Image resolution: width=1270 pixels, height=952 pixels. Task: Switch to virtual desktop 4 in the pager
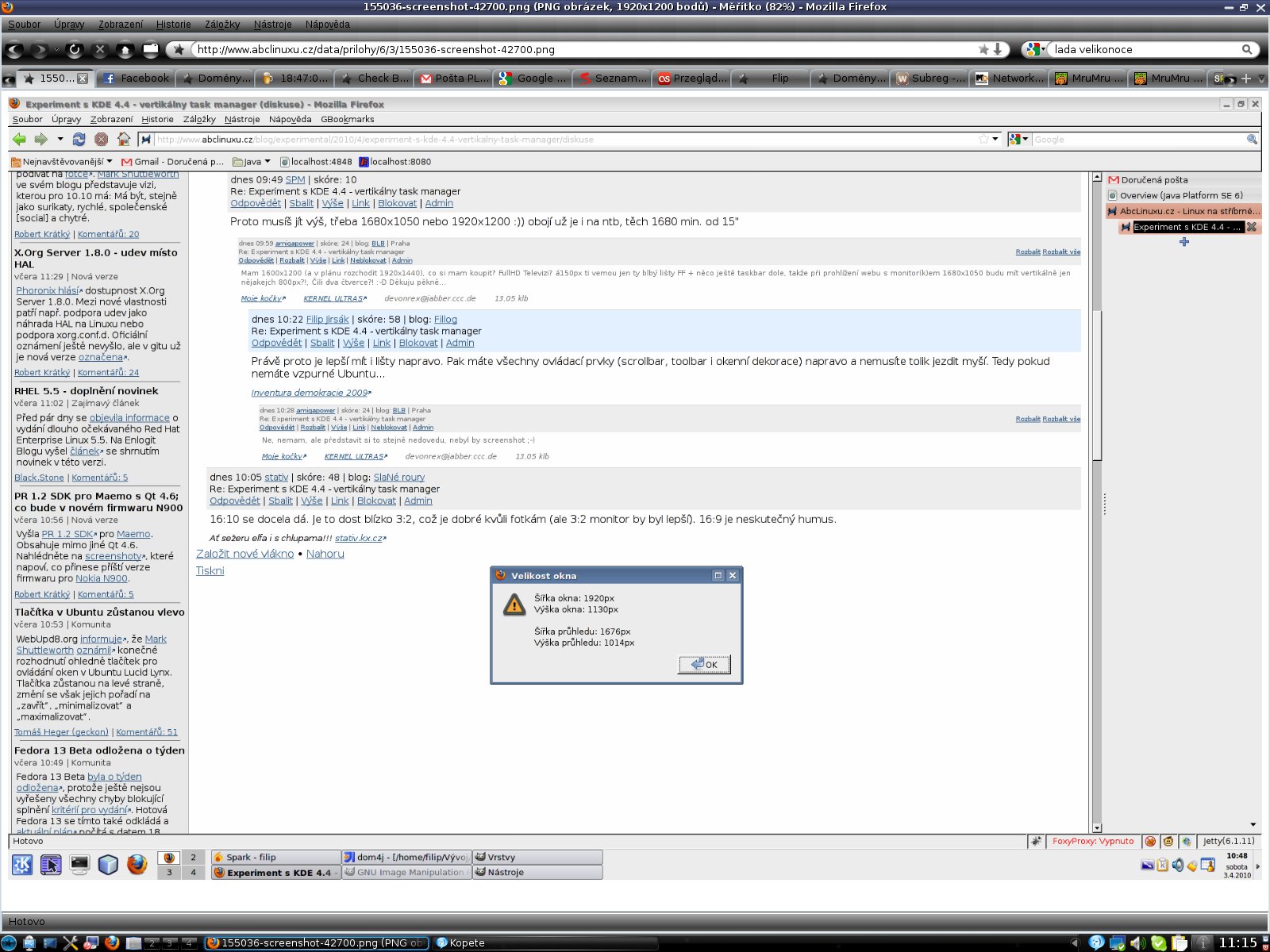pyautogui.click(x=189, y=943)
